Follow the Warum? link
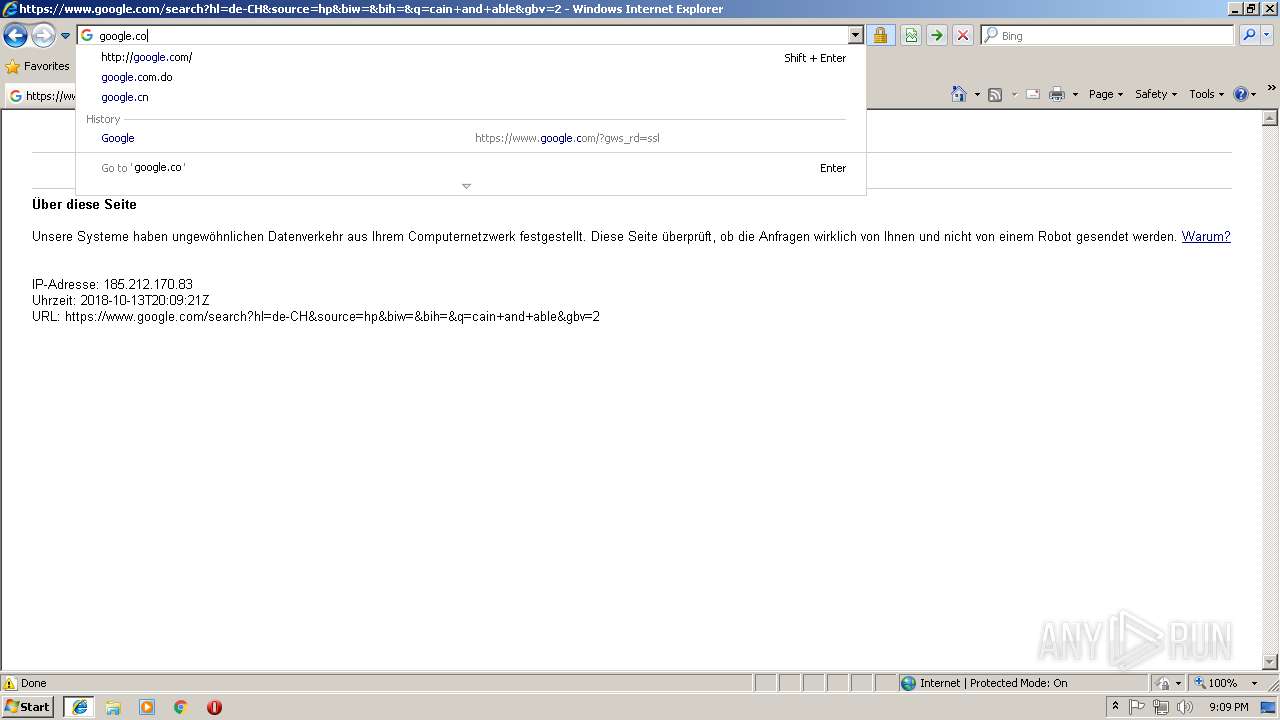 pos(1206,237)
